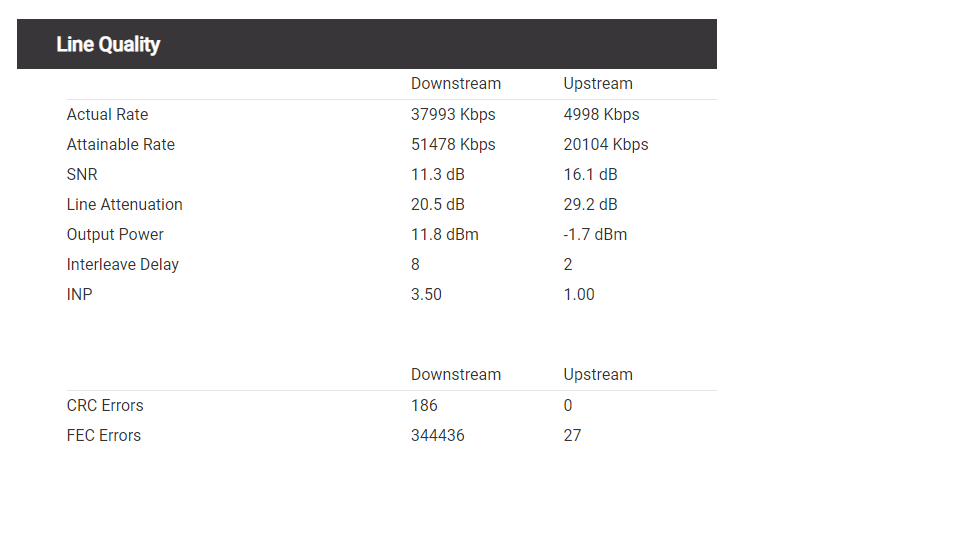Viewport: 959px width, 536px height.
Task: Select the Output Power label
Action: click(x=115, y=234)
